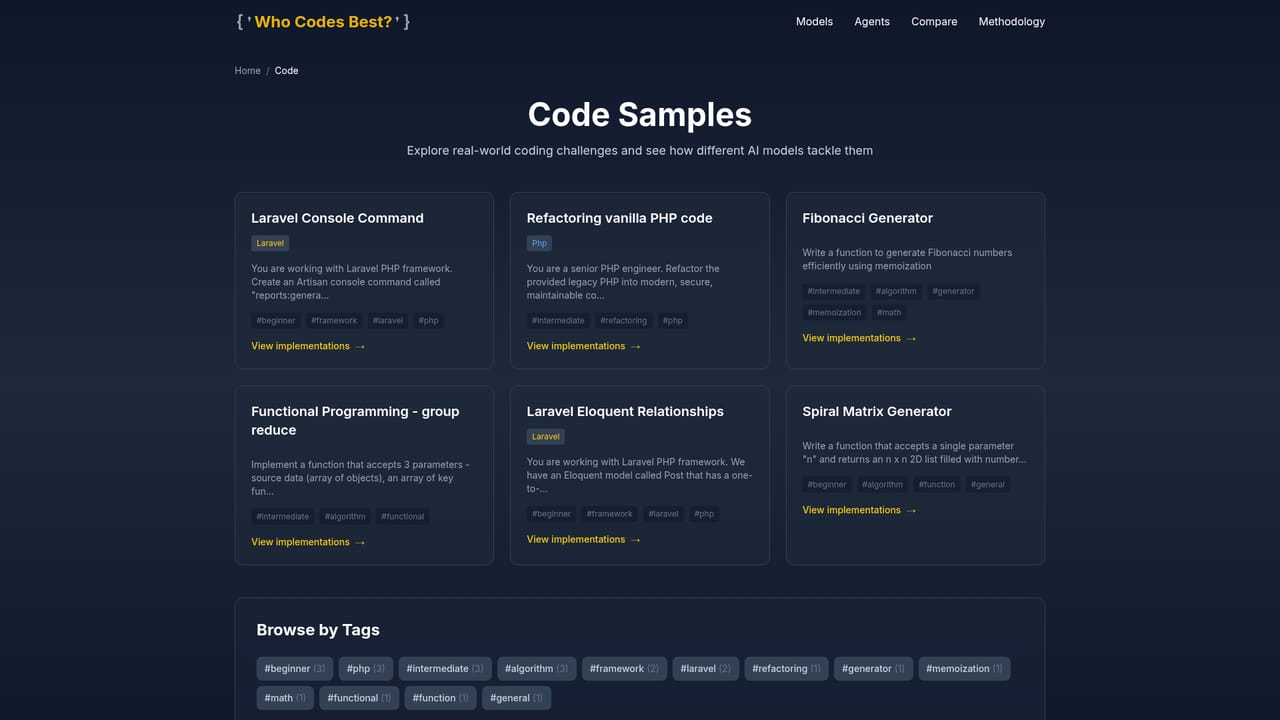Filter by #function tag in Browse by Tags
1280x720 pixels.
point(441,698)
